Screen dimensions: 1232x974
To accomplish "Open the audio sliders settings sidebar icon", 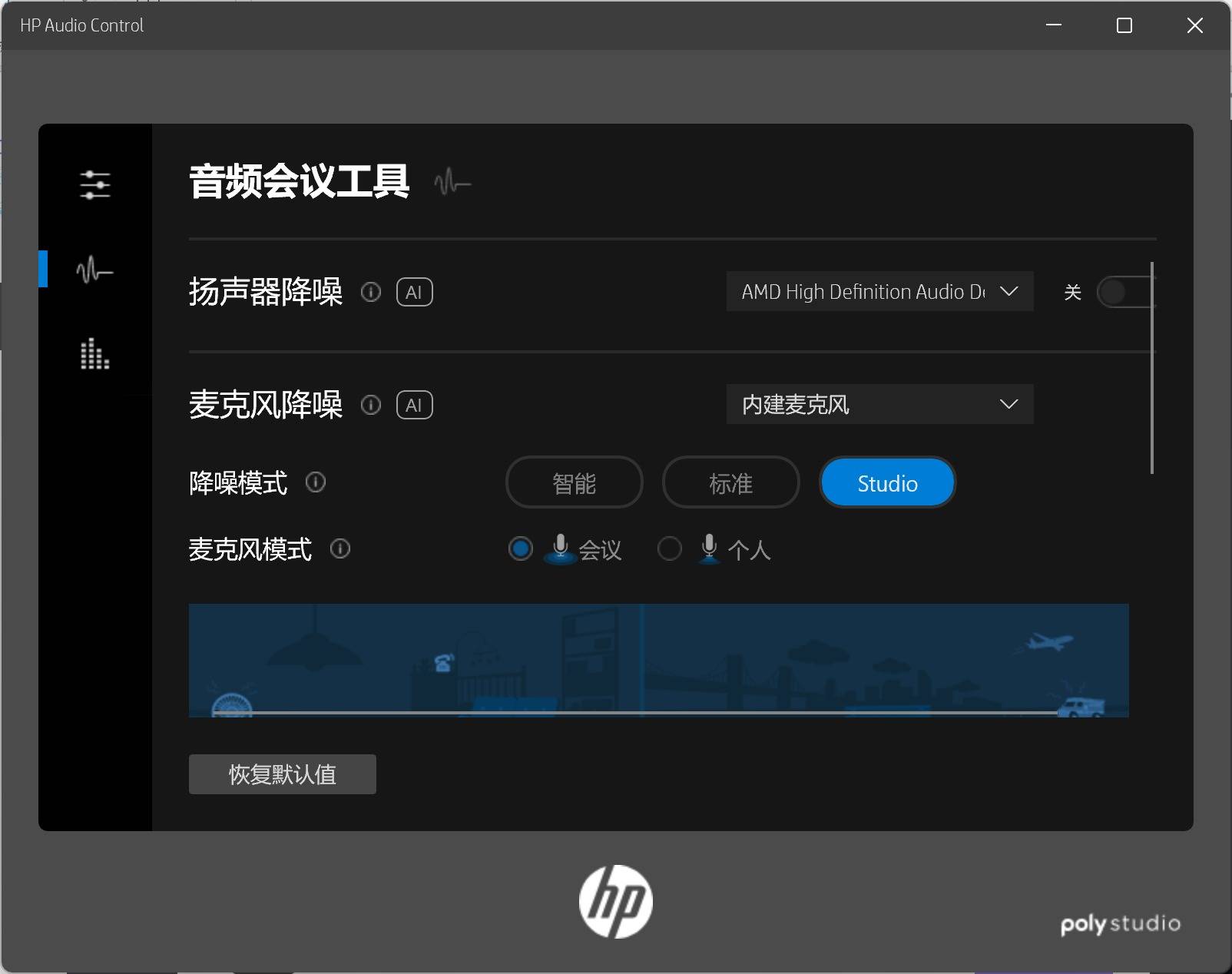I will point(94,185).
